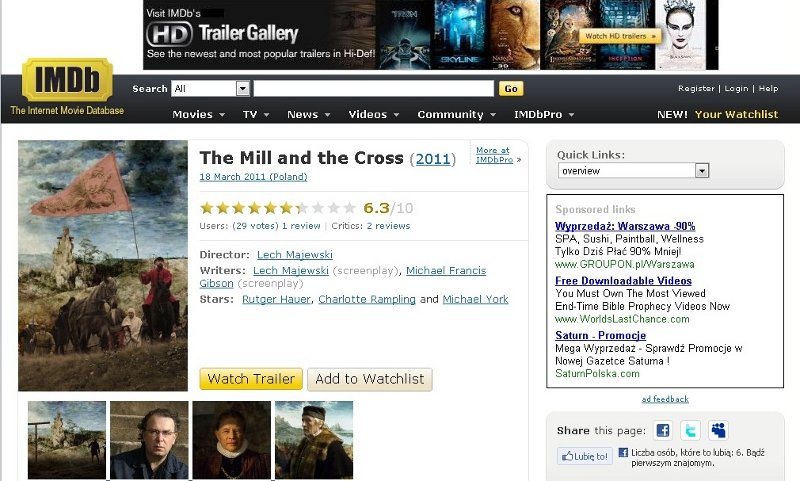Click the Watch Trailer button
Viewport: 800px width, 481px height.
[251, 379]
